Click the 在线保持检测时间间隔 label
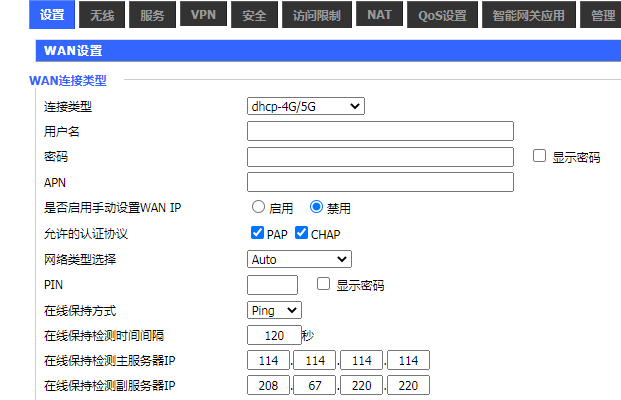Screen dimensions: 621x400 pos(104,335)
